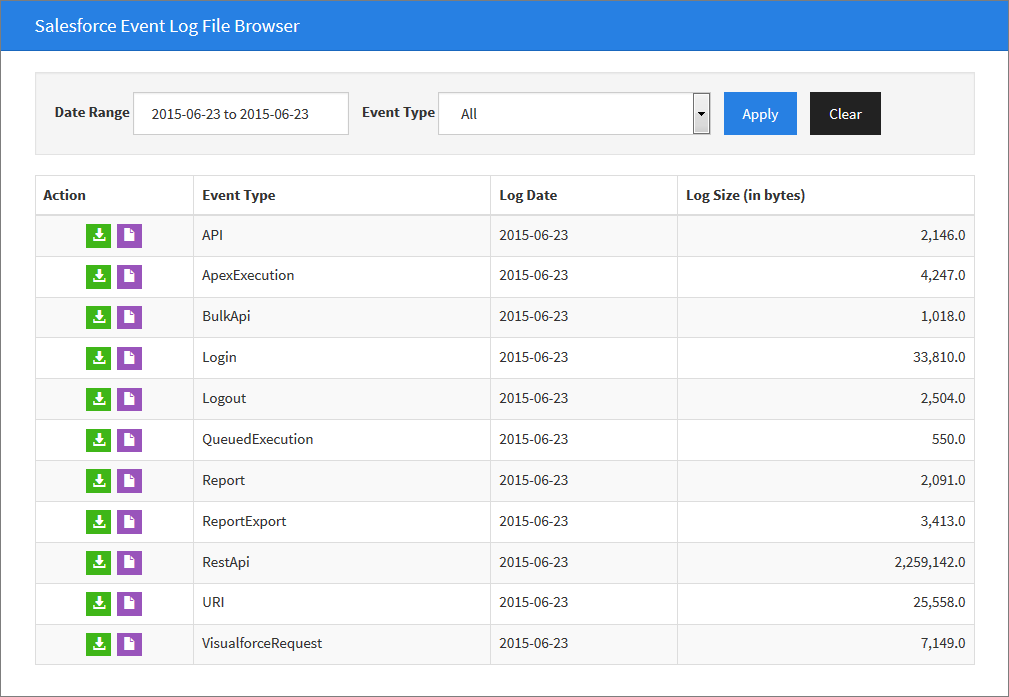Open the URI log viewer icon
The image size is (1009, 697).
coord(128,603)
